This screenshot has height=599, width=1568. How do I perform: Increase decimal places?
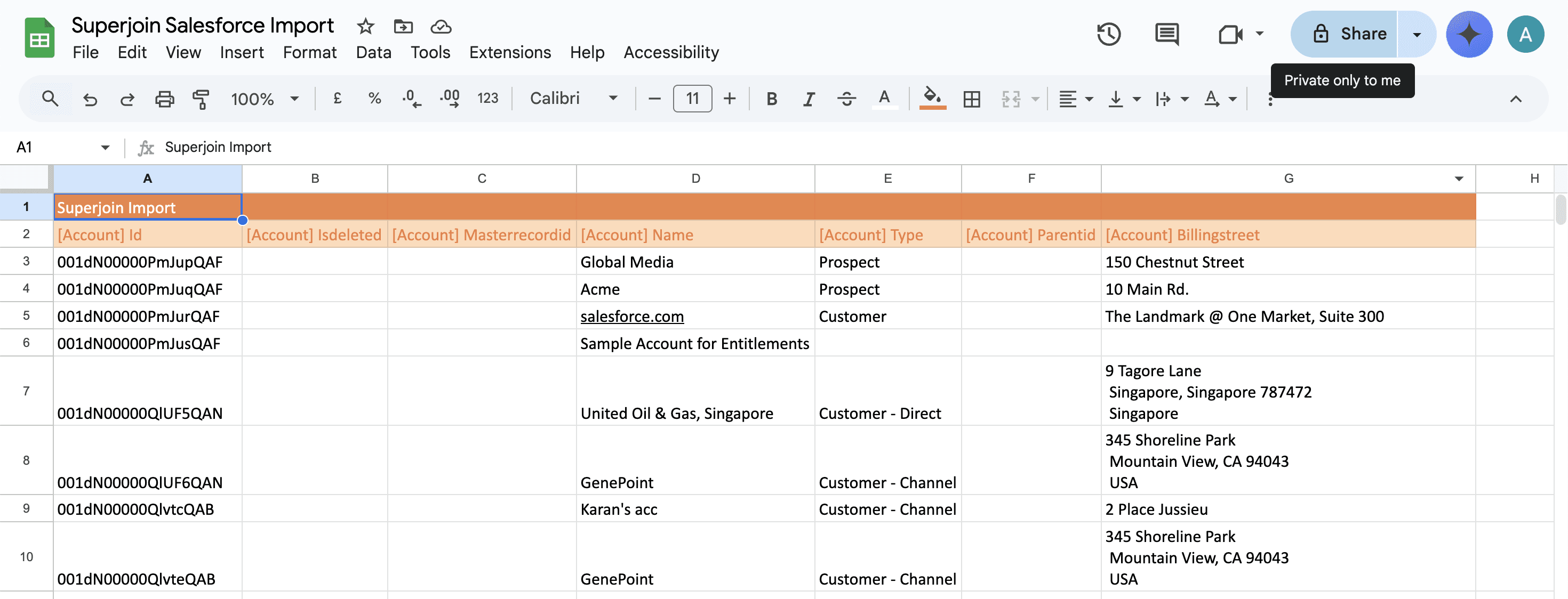pyautogui.click(x=450, y=99)
